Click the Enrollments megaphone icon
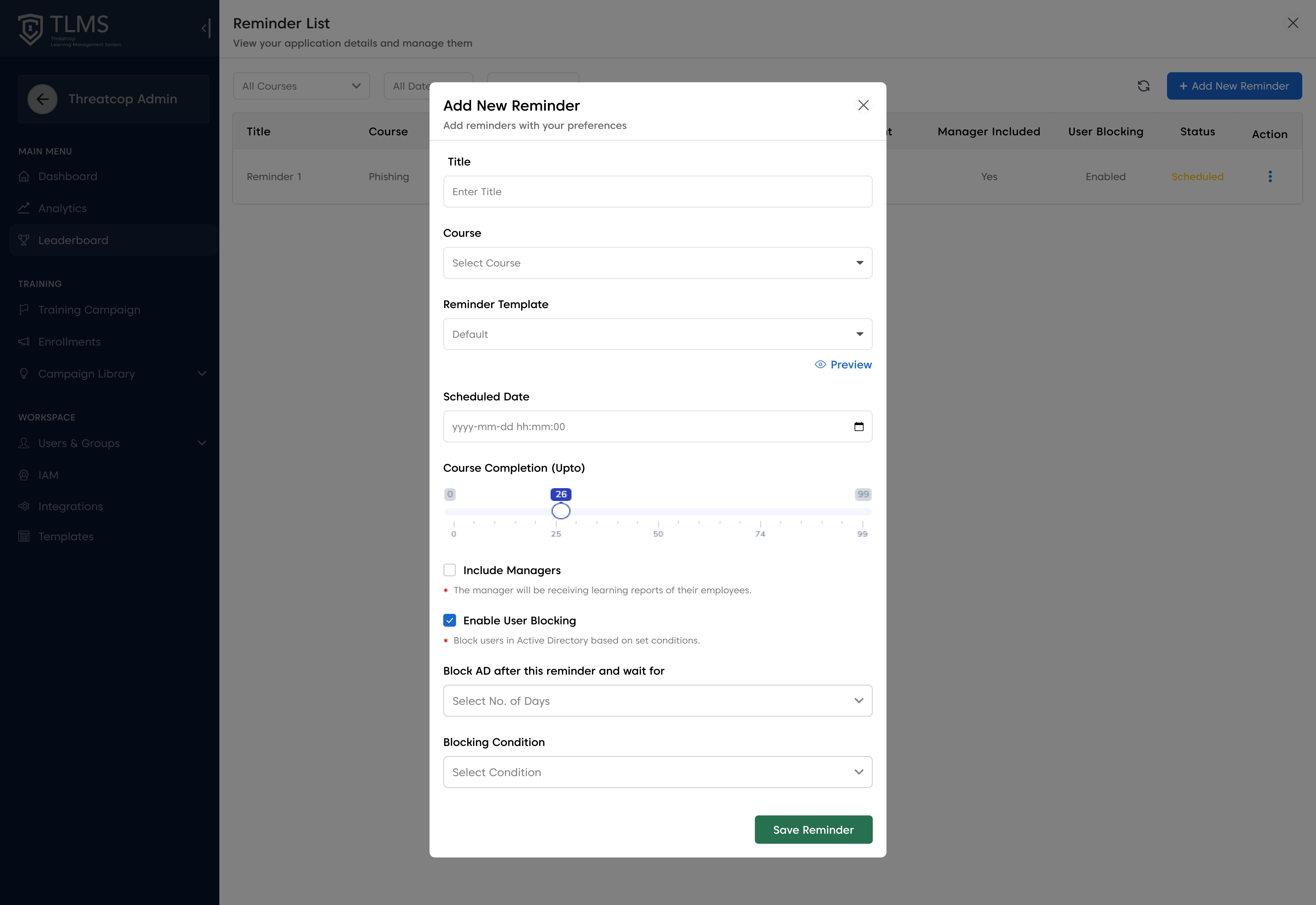The width and height of the screenshot is (1316, 905). (x=24, y=341)
